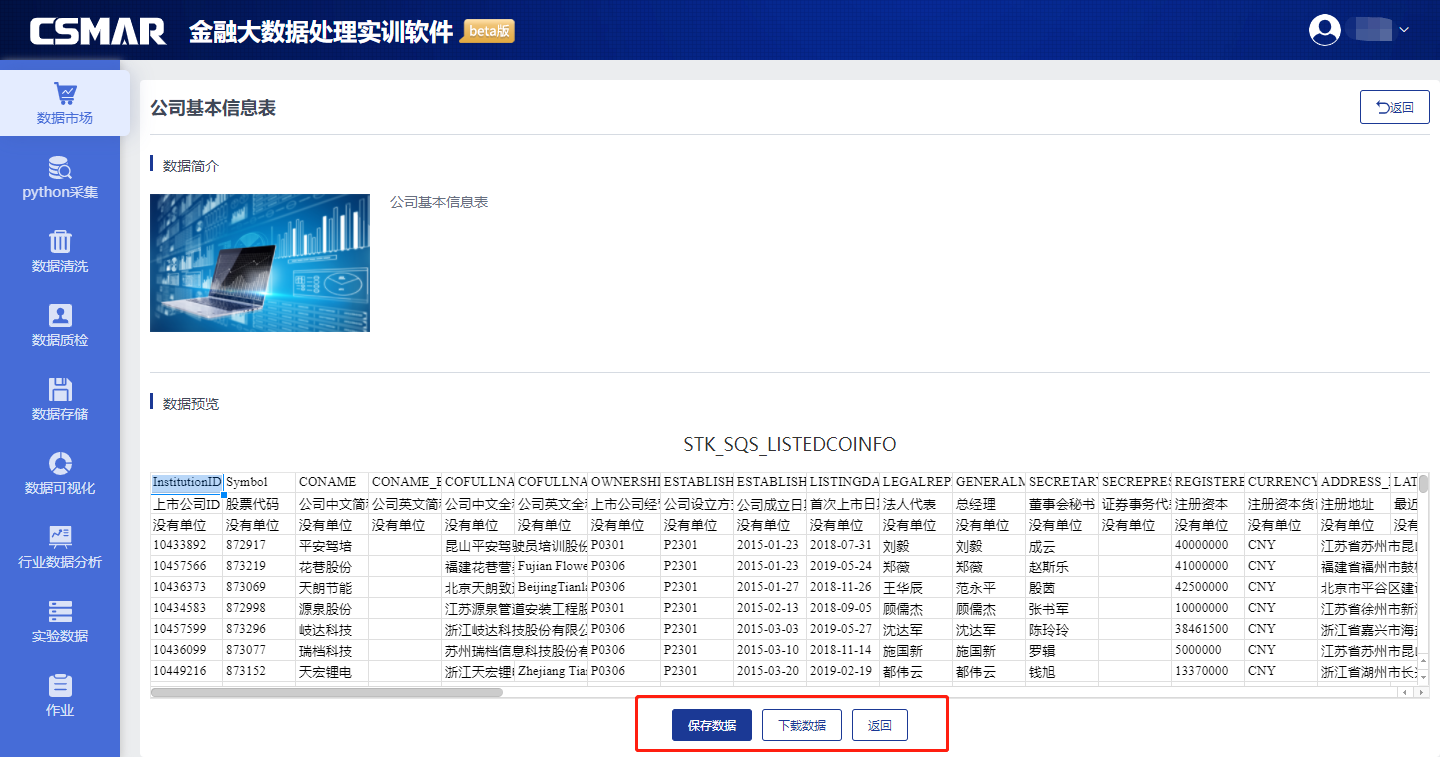Select the InstitutionID header cell
This screenshot has width=1440, height=757.
tap(186, 482)
